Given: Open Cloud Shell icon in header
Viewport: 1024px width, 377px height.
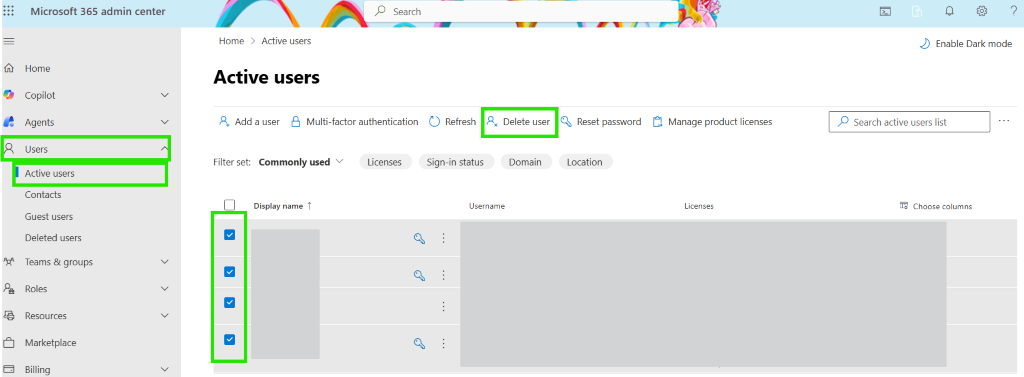Looking at the screenshot, I should [886, 11].
